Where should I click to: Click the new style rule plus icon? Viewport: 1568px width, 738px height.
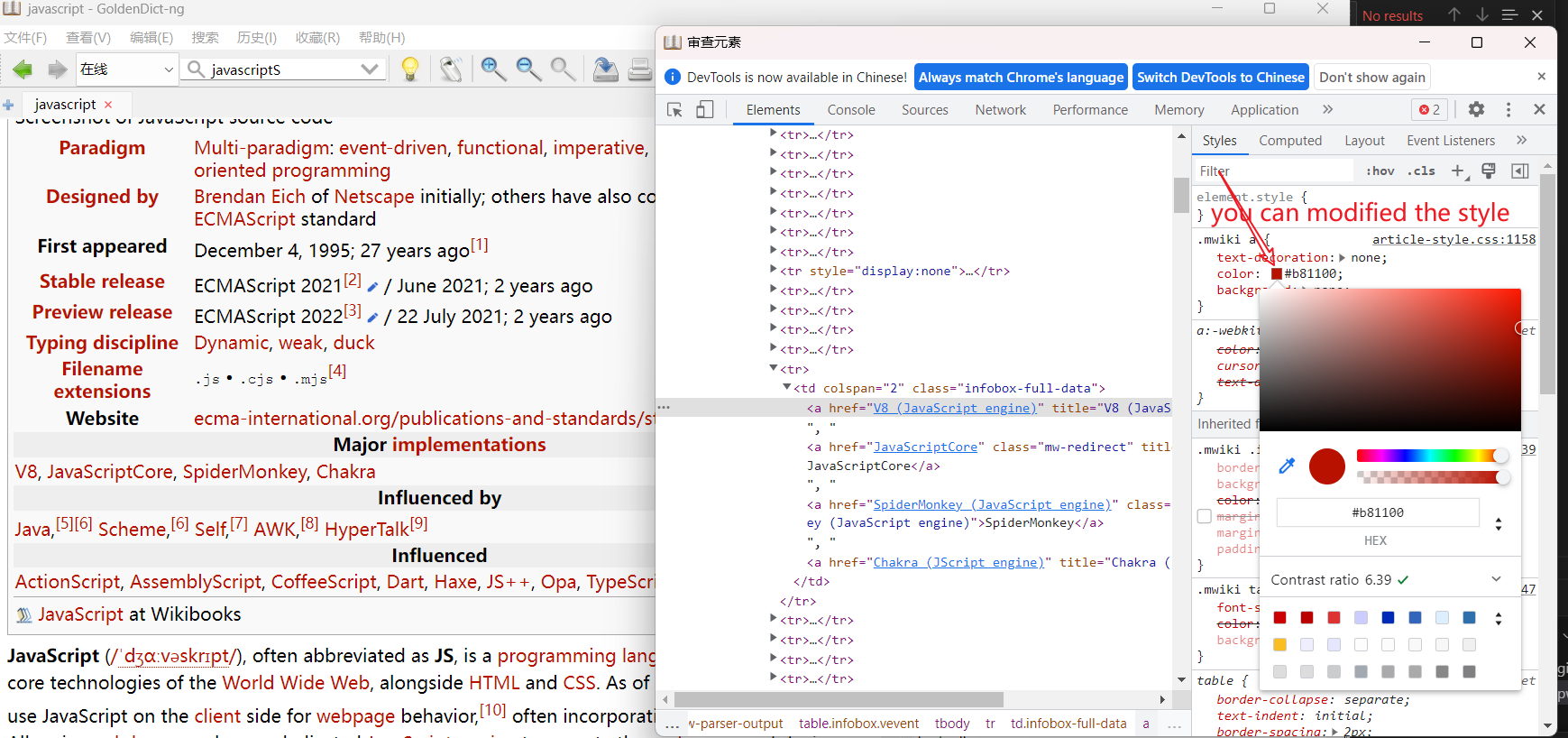[x=1458, y=171]
